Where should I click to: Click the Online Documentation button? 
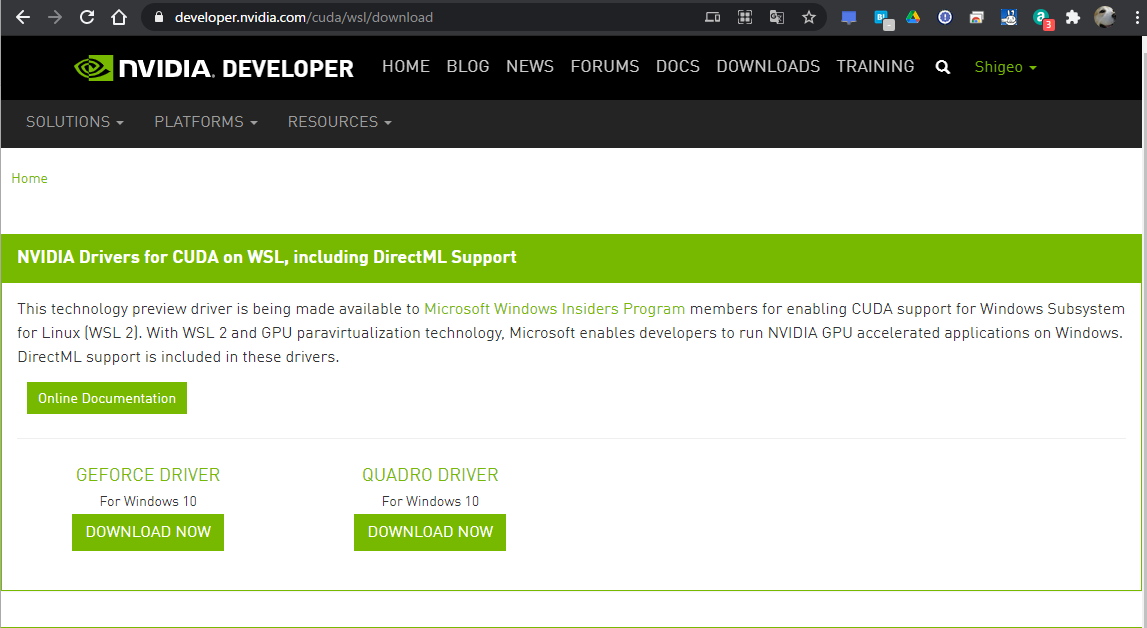[x=107, y=398]
